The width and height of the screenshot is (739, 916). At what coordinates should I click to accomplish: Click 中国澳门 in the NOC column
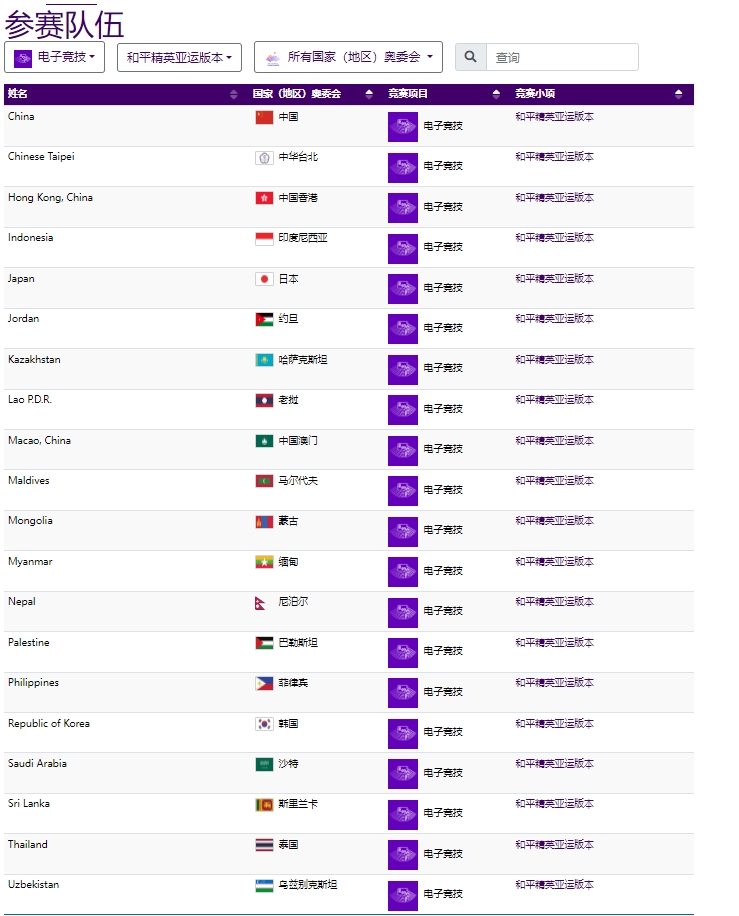tap(298, 440)
